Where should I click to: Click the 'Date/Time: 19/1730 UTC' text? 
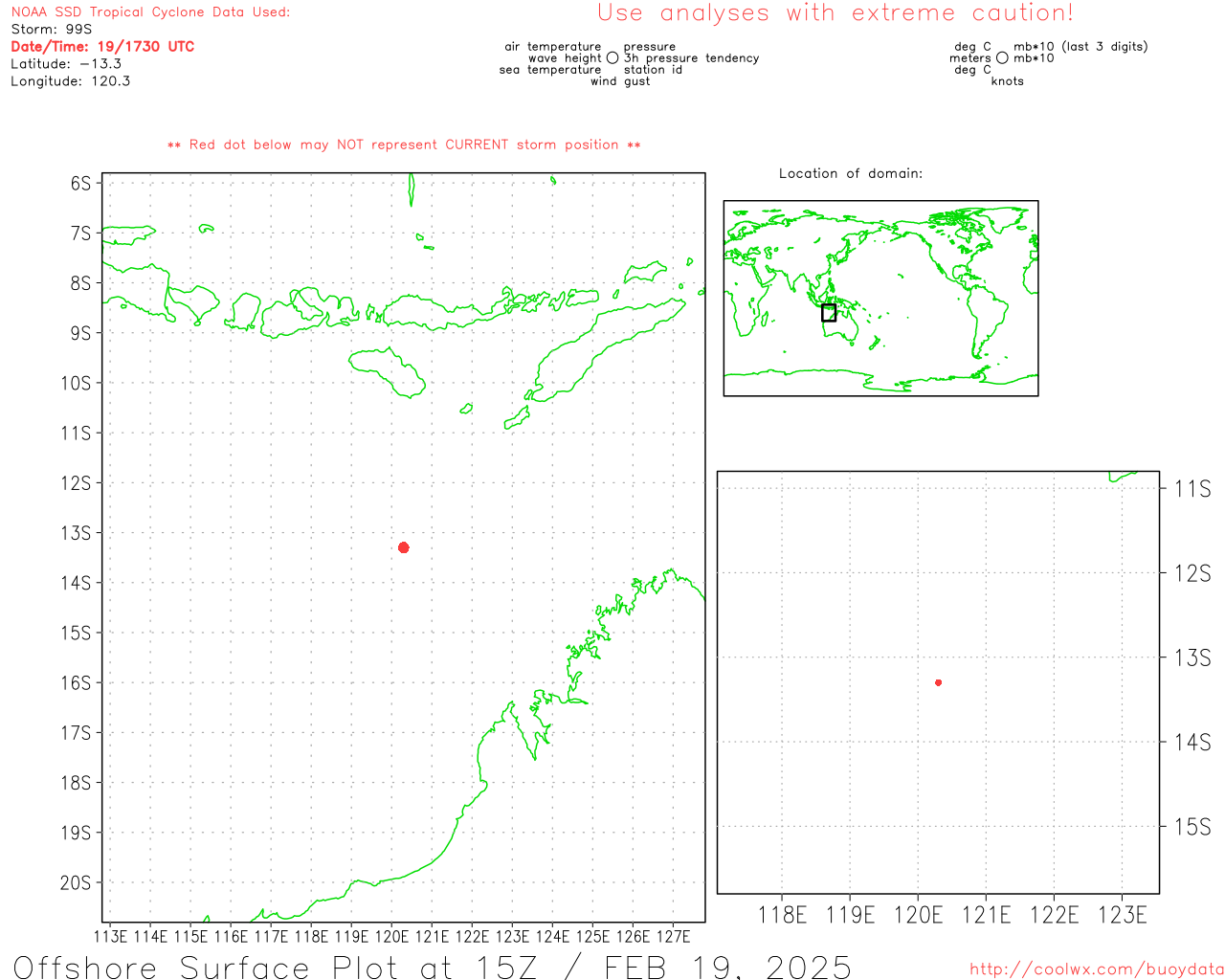pyautogui.click(x=102, y=46)
